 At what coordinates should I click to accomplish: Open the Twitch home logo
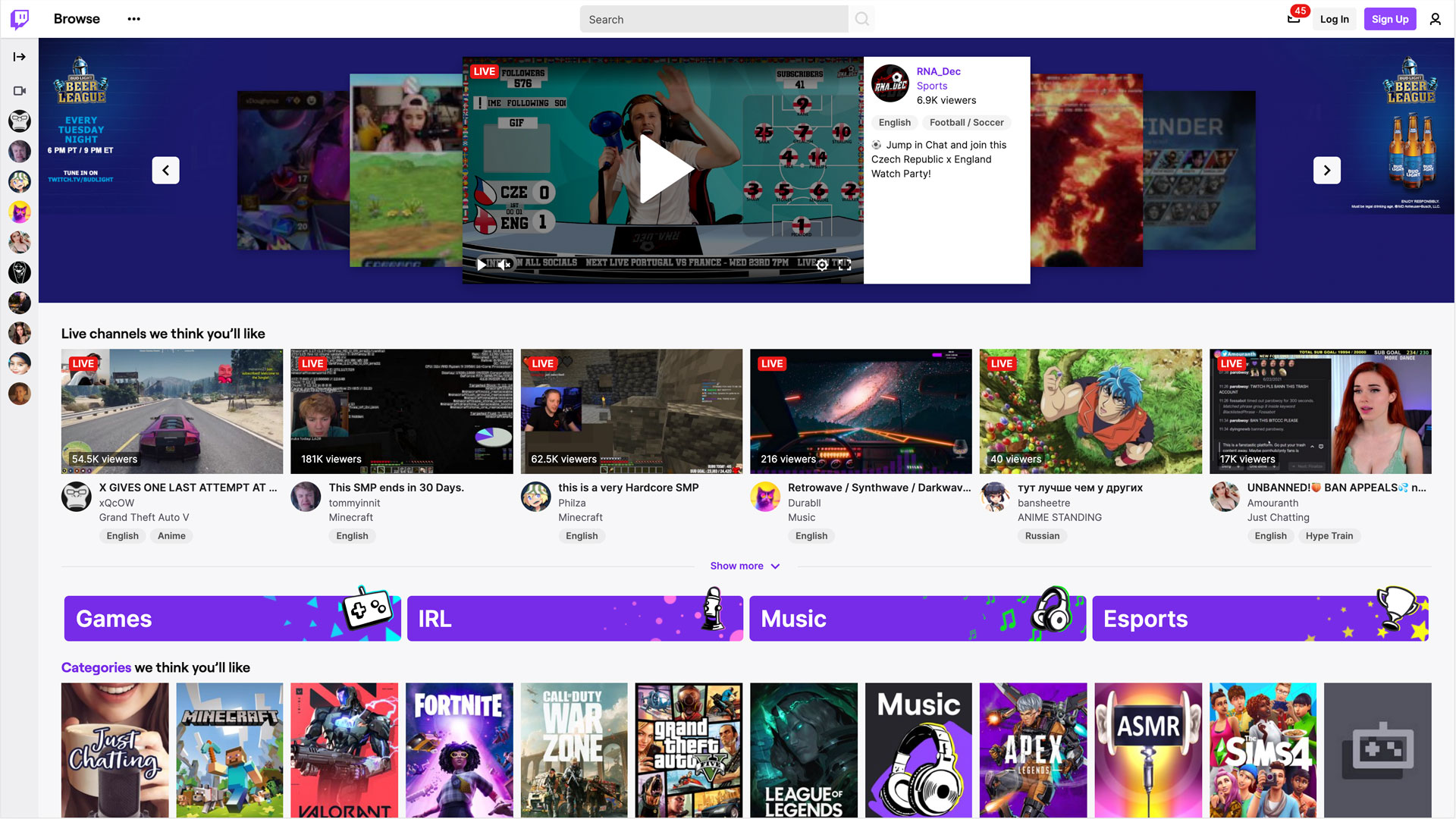20,19
